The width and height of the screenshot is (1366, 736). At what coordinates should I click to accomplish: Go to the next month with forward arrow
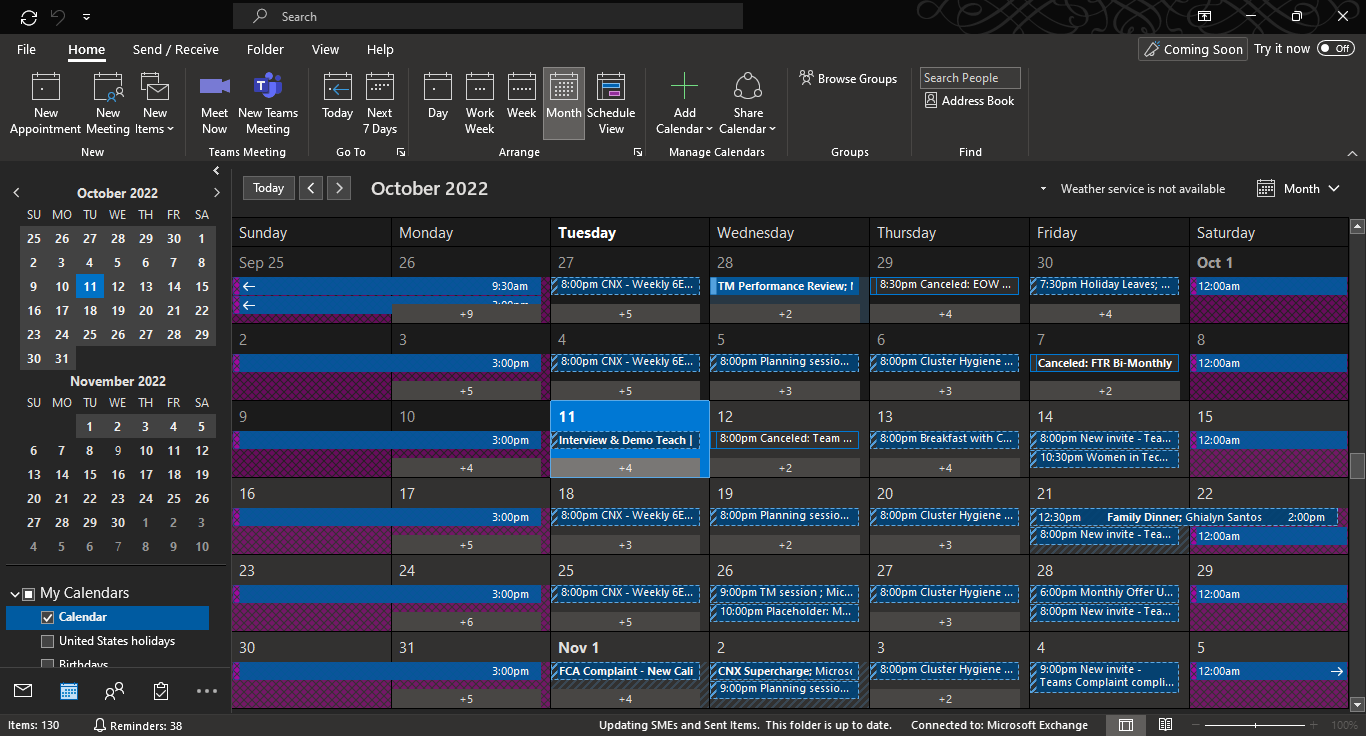340,188
